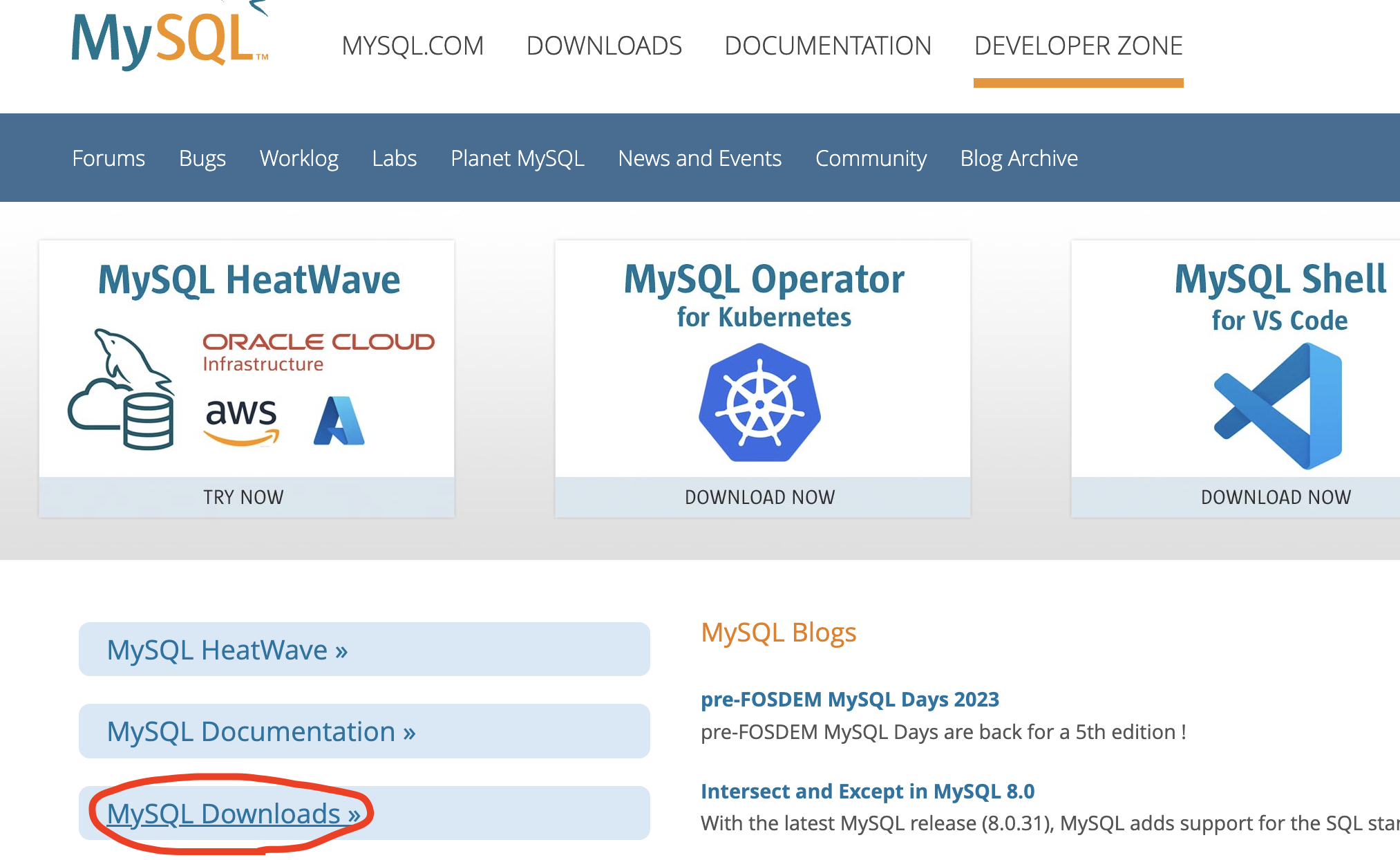Open the DOWNLOADS top navigation tab

[604, 46]
